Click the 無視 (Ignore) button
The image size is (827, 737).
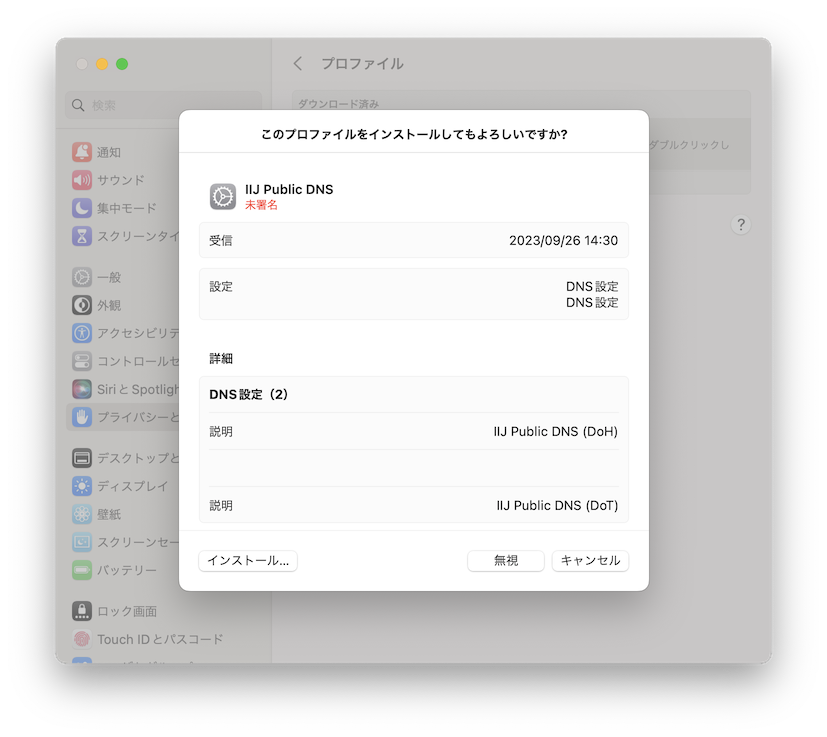tap(506, 560)
